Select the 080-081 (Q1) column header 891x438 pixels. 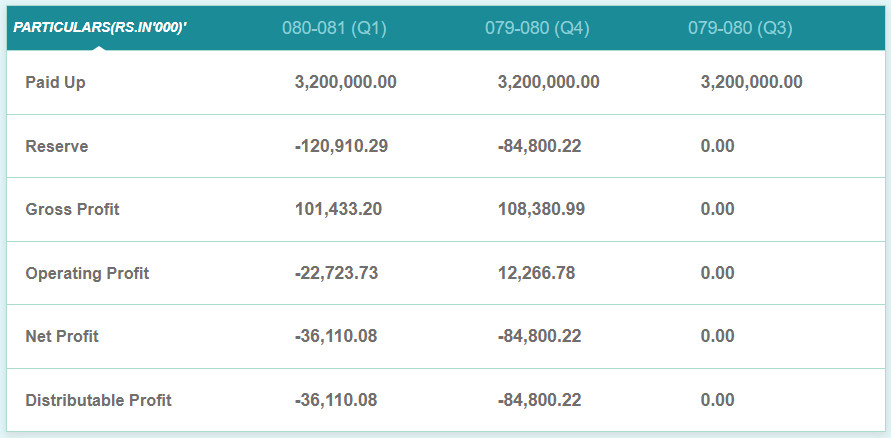[334, 28]
